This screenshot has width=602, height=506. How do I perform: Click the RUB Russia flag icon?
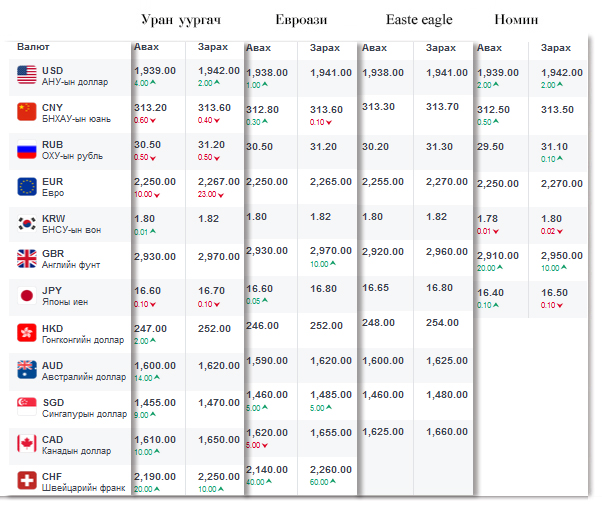point(27,149)
